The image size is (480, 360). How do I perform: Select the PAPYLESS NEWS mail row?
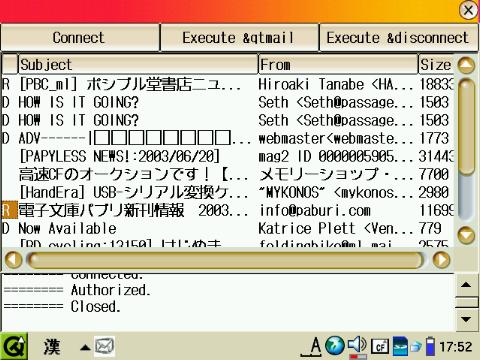227,156
